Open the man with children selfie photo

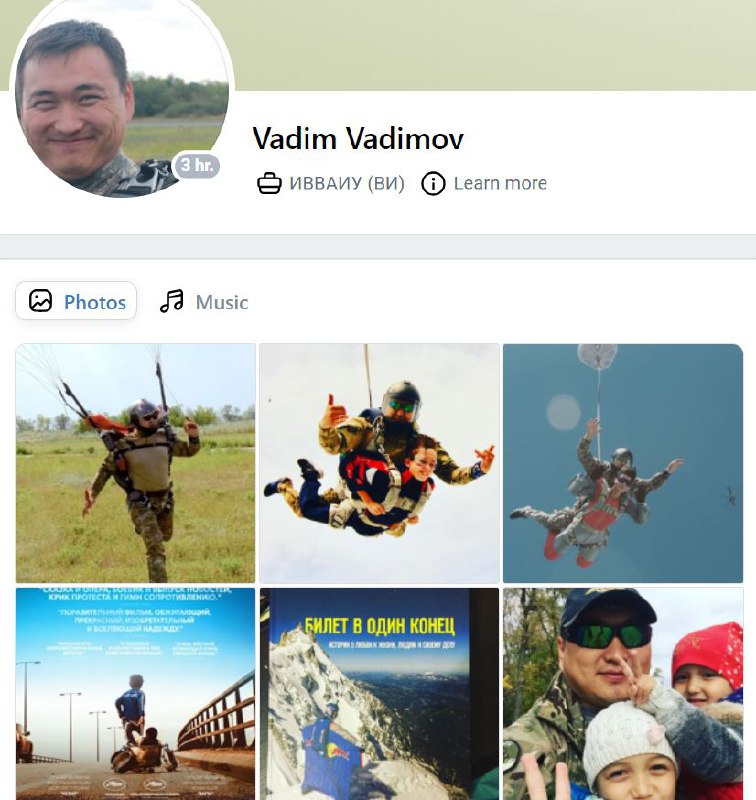623,694
